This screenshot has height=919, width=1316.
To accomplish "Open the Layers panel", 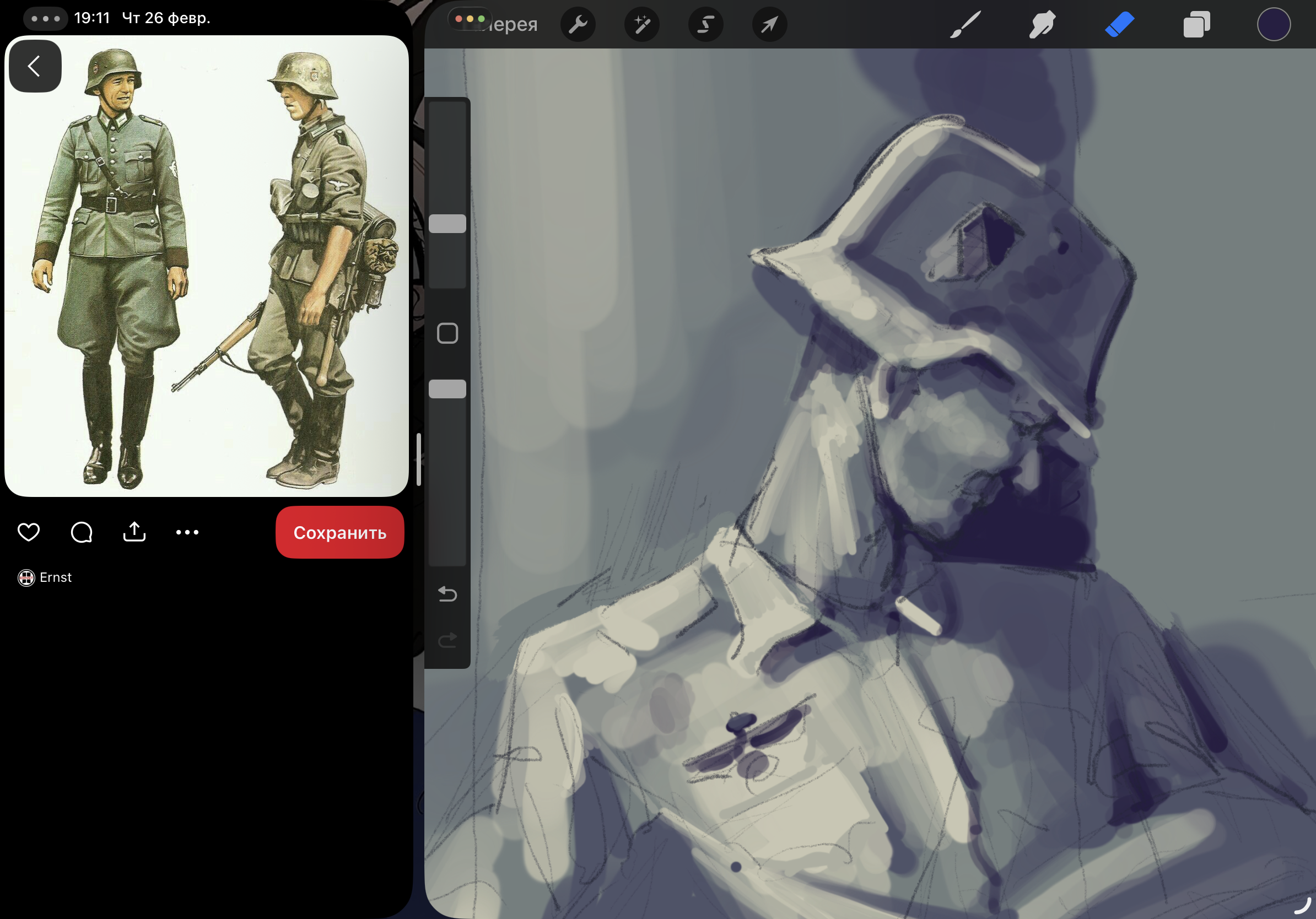I will (x=1197, y=24).
